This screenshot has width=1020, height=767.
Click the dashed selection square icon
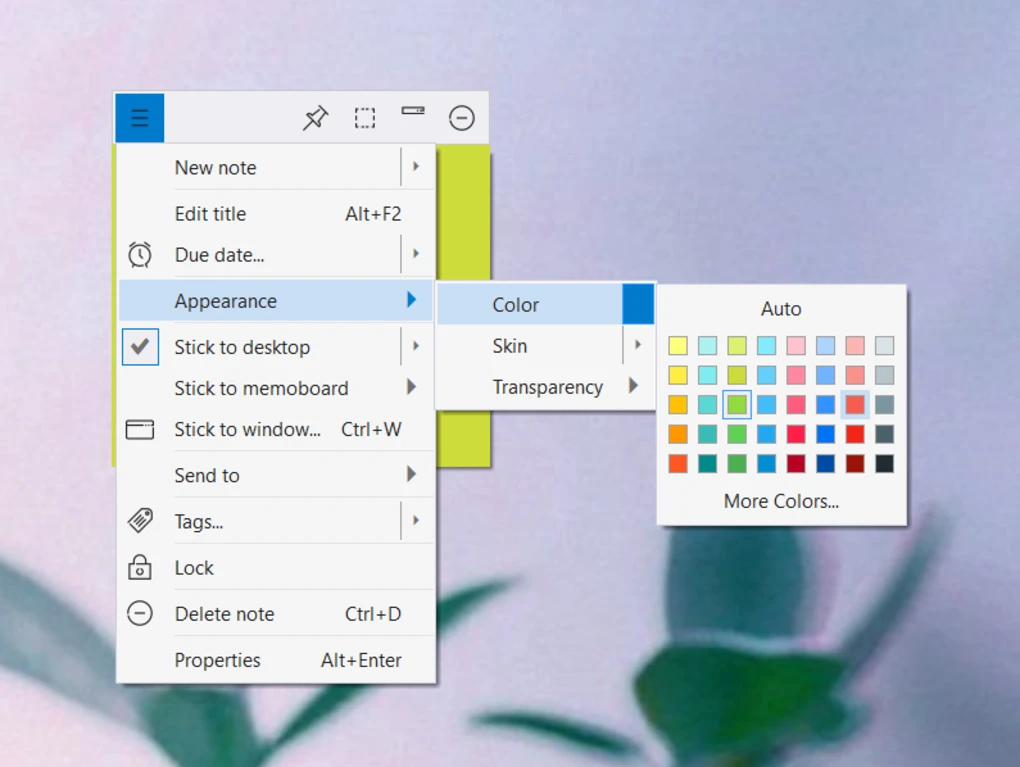(364, 118)
